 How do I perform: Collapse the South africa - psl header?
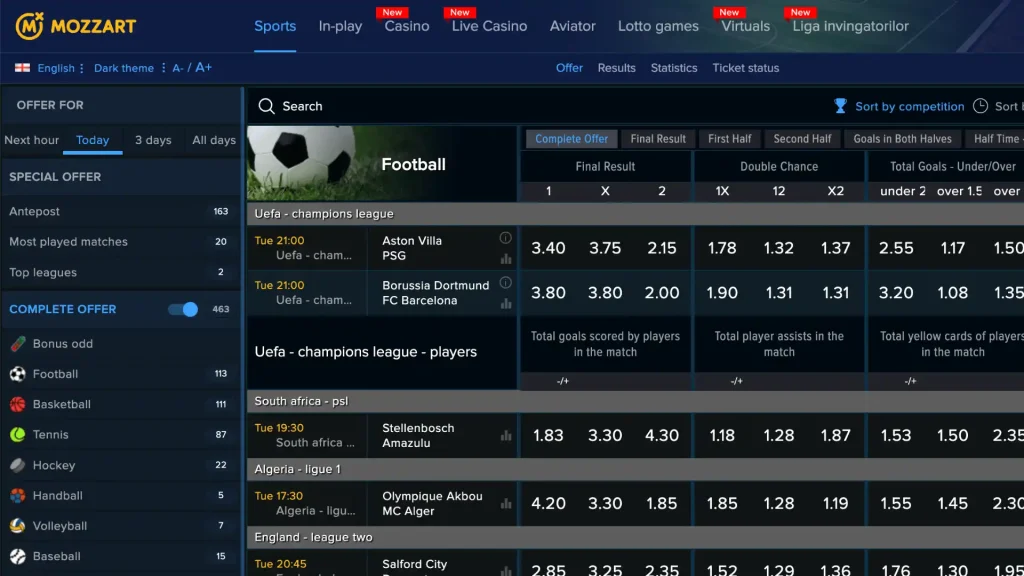click(x=635, y=401)
